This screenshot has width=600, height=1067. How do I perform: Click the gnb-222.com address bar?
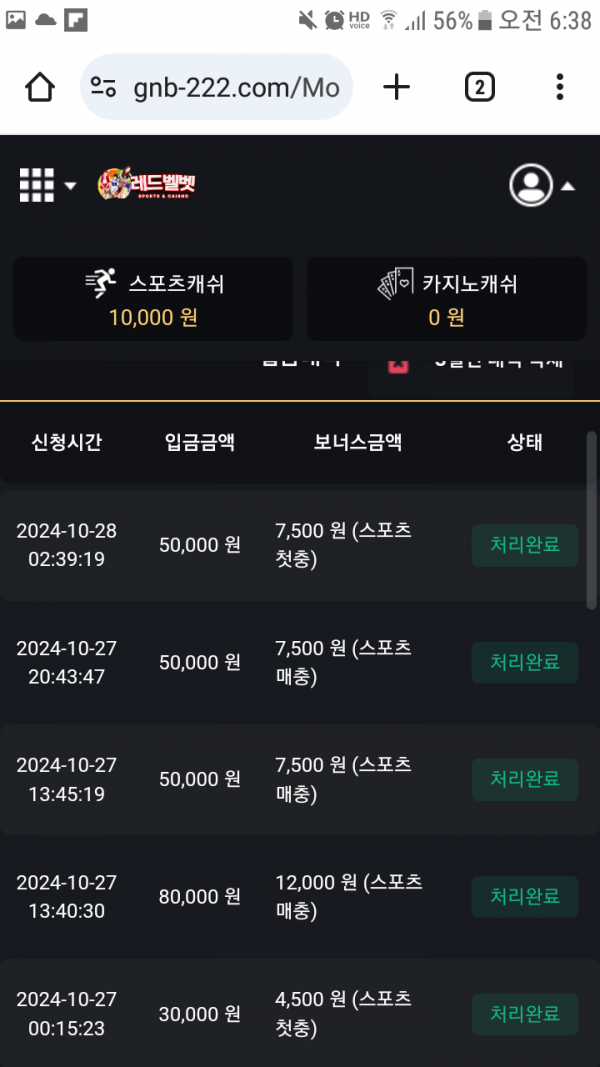click(235, 88)
